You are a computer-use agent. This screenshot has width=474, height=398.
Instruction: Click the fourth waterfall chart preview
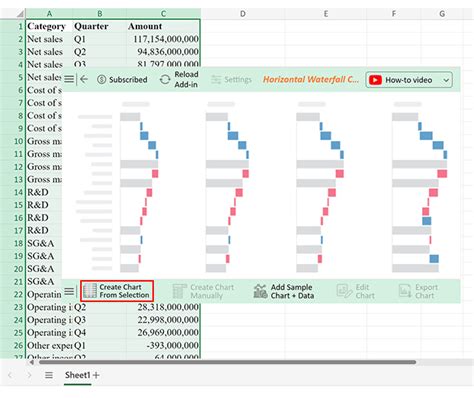(420, 187)
